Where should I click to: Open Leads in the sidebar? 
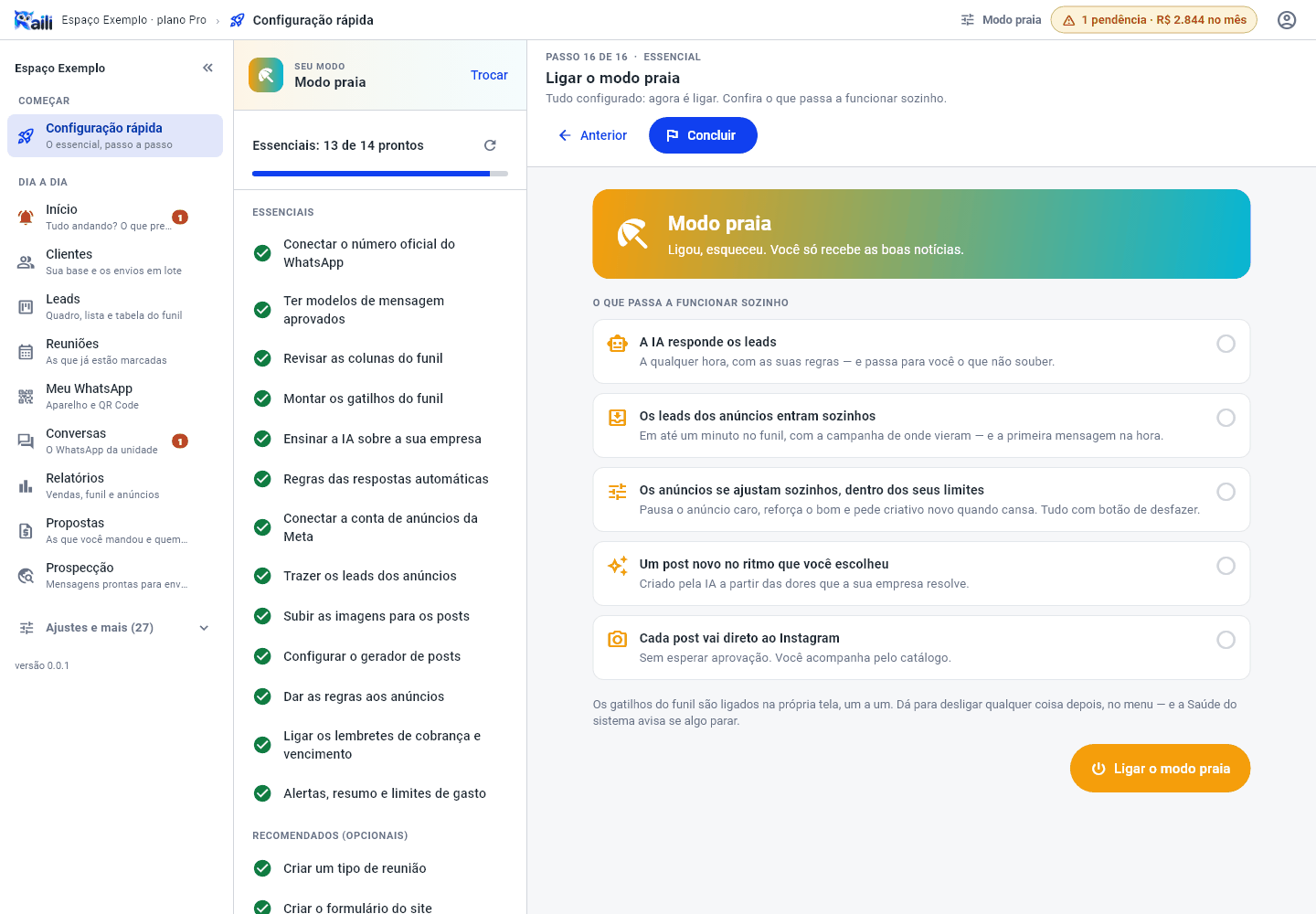pyautogui.click(x=115, y=307)
